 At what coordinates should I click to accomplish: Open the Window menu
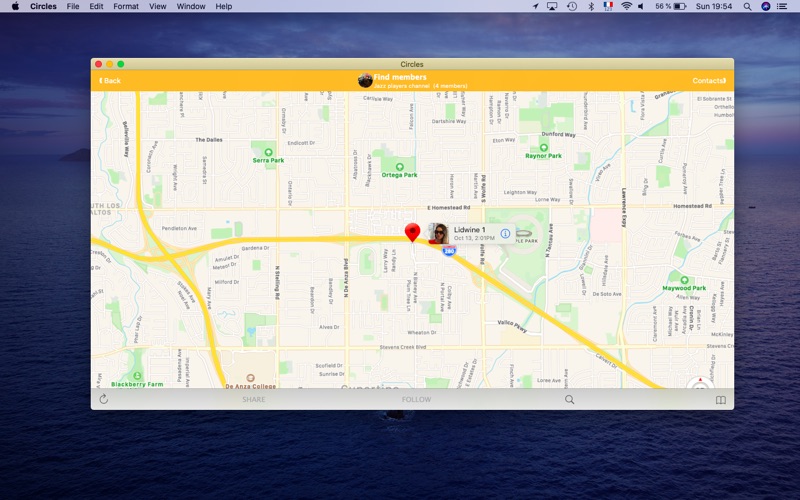click(x=191, y=6)
